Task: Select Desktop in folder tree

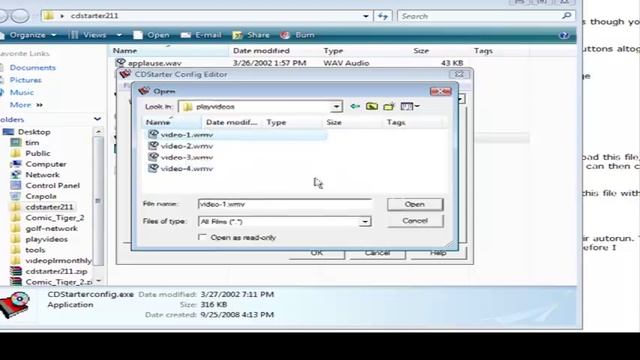Action: point(34,132)
